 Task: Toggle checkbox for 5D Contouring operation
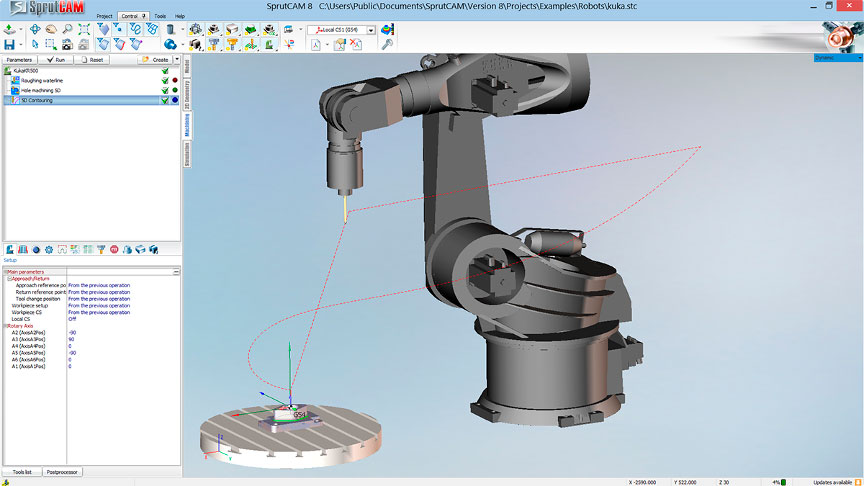[165, 100]
